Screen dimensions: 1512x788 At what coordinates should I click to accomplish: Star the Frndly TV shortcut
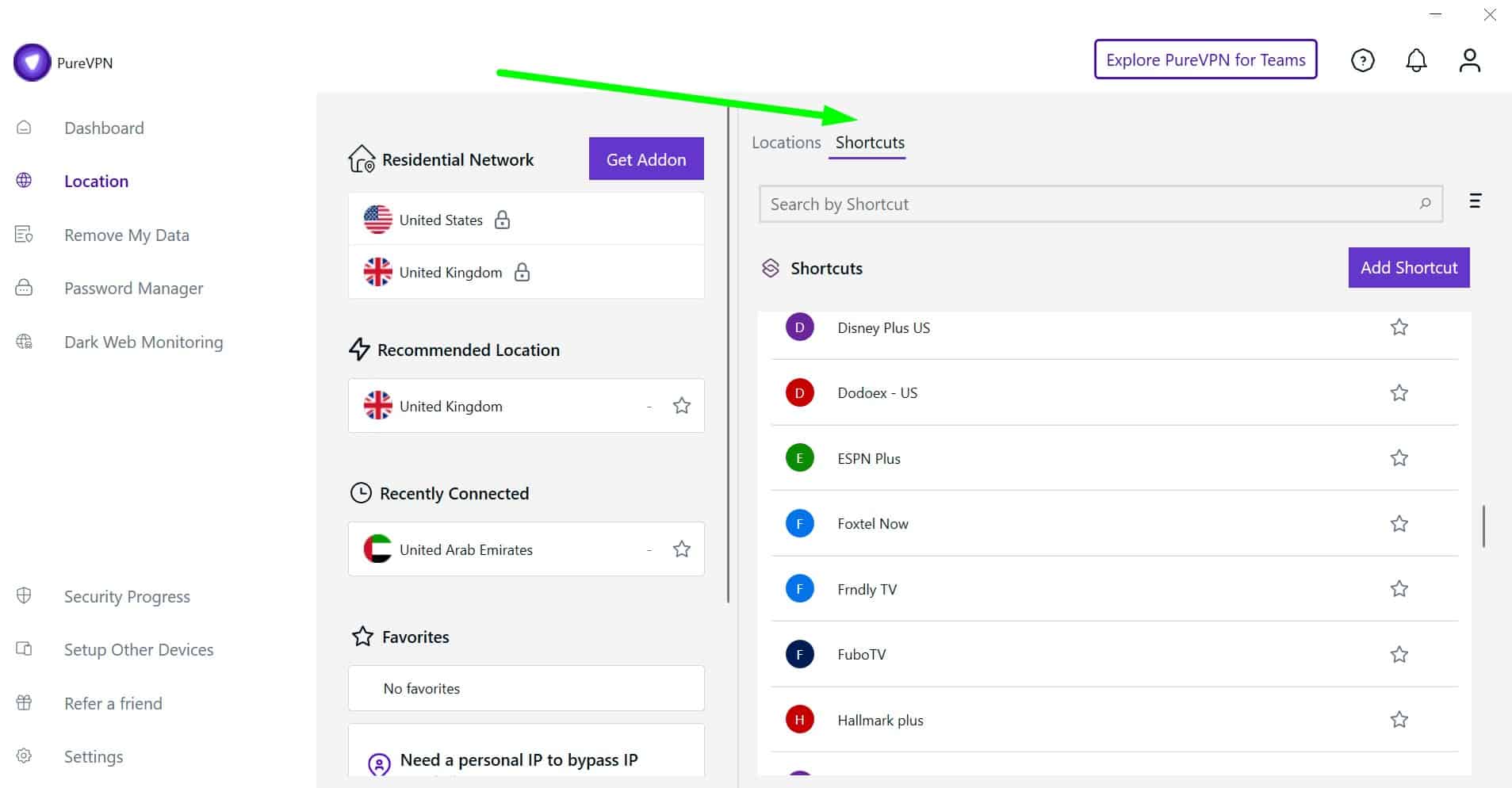click(x=1399, y=588)
